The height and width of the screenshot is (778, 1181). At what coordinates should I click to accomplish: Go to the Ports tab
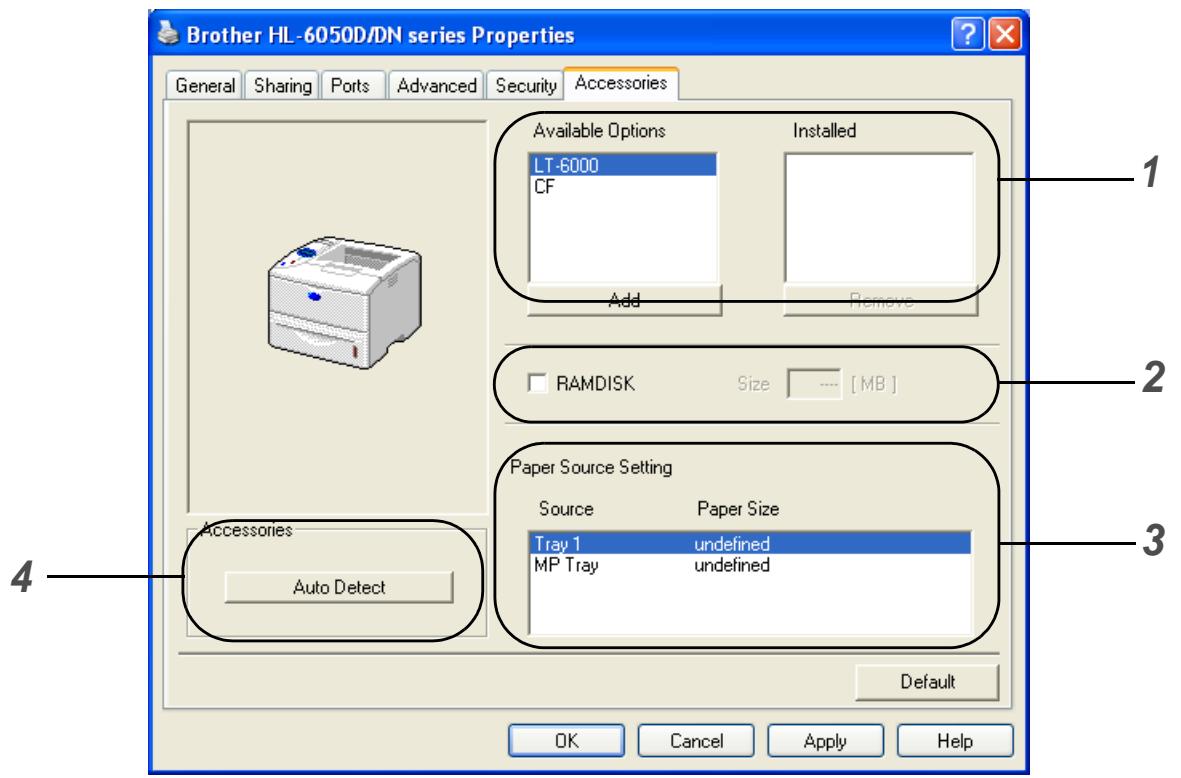[350, 86]
